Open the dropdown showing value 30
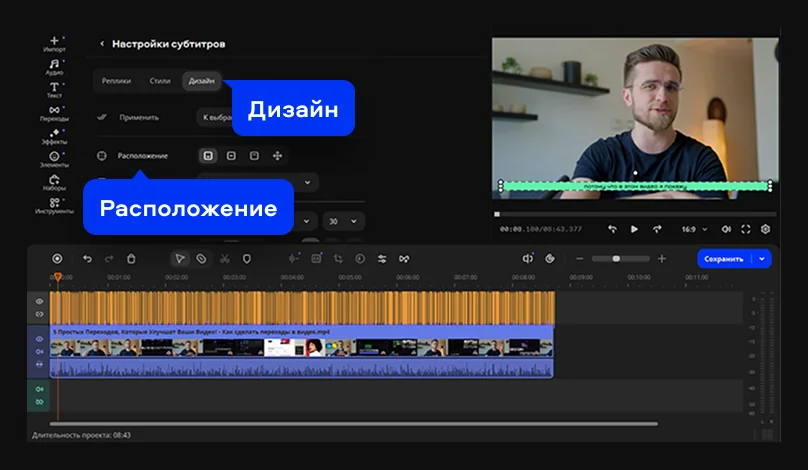Image resolution: width=808 pixels, height=470 pixels. pos(343,221)
